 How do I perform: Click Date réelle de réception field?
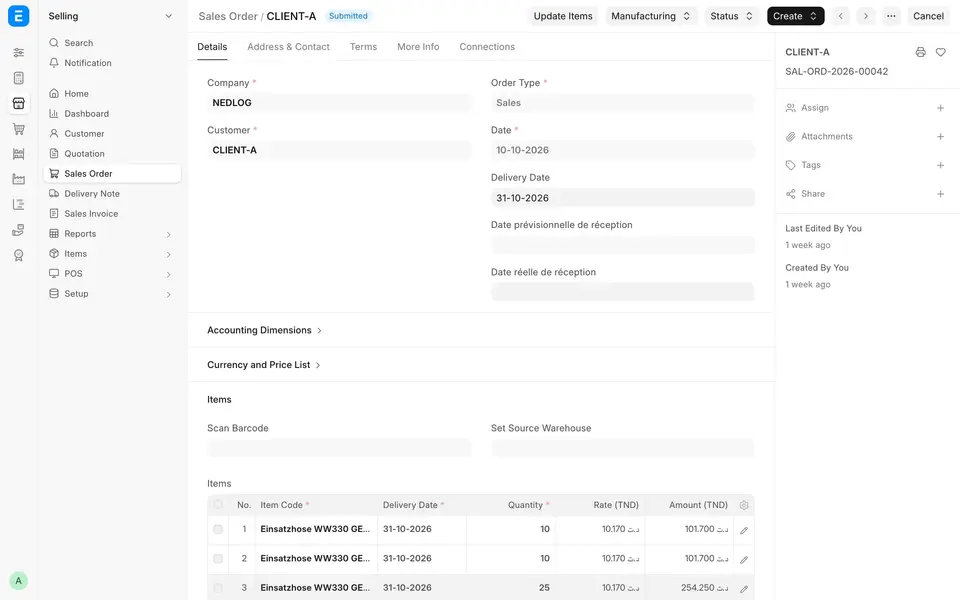click(x=623, y=292)
